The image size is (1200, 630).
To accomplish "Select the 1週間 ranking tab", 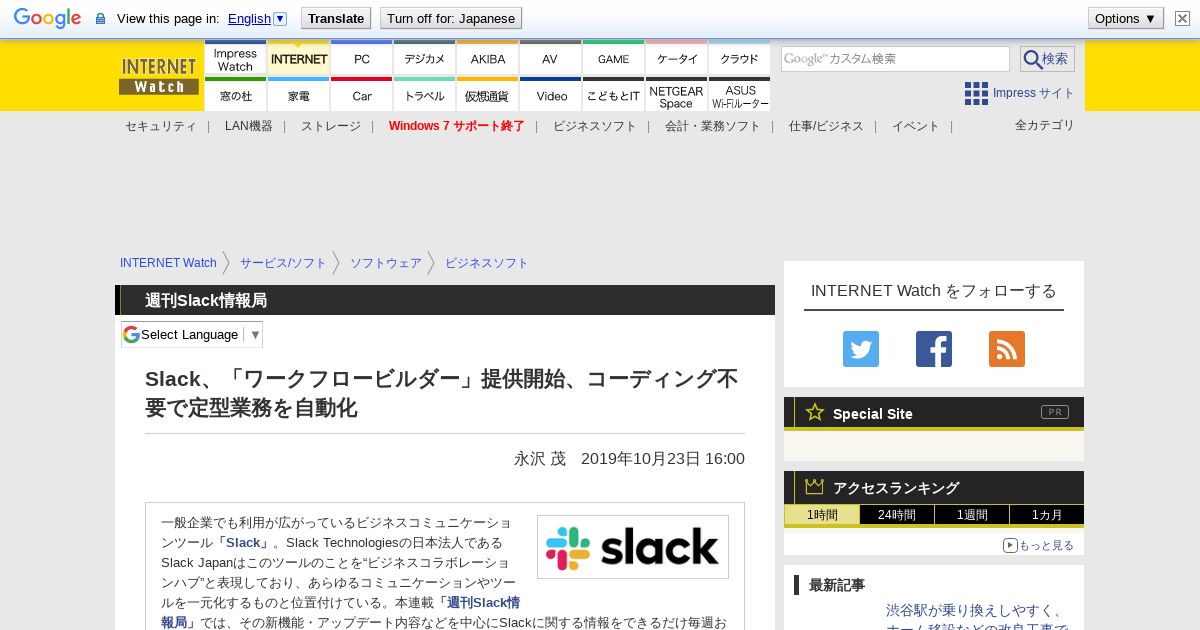I will click(972, 515).
